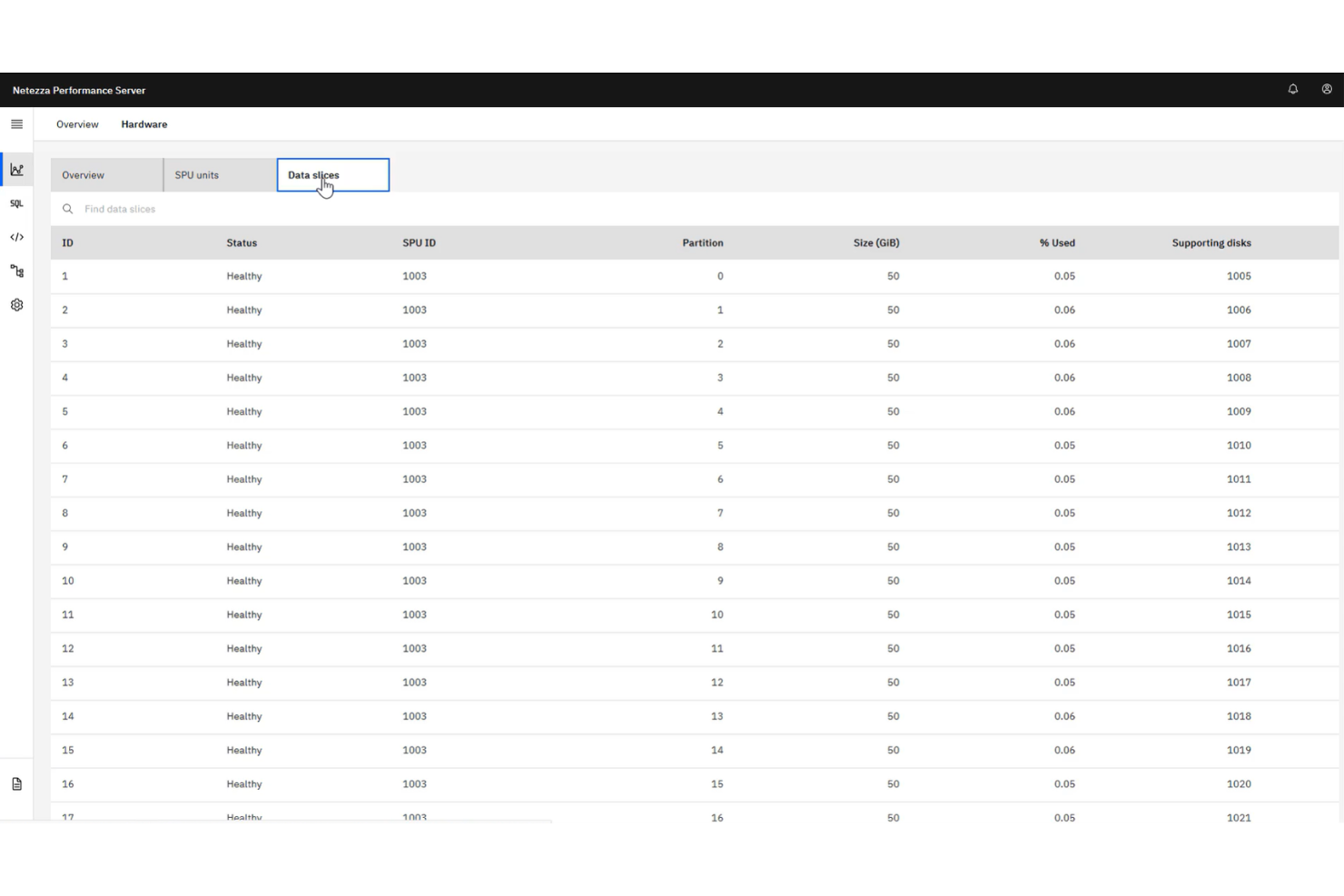1344x896 pixels.
Task: Open the hamburger navigation menu
Action: point(16,123)
